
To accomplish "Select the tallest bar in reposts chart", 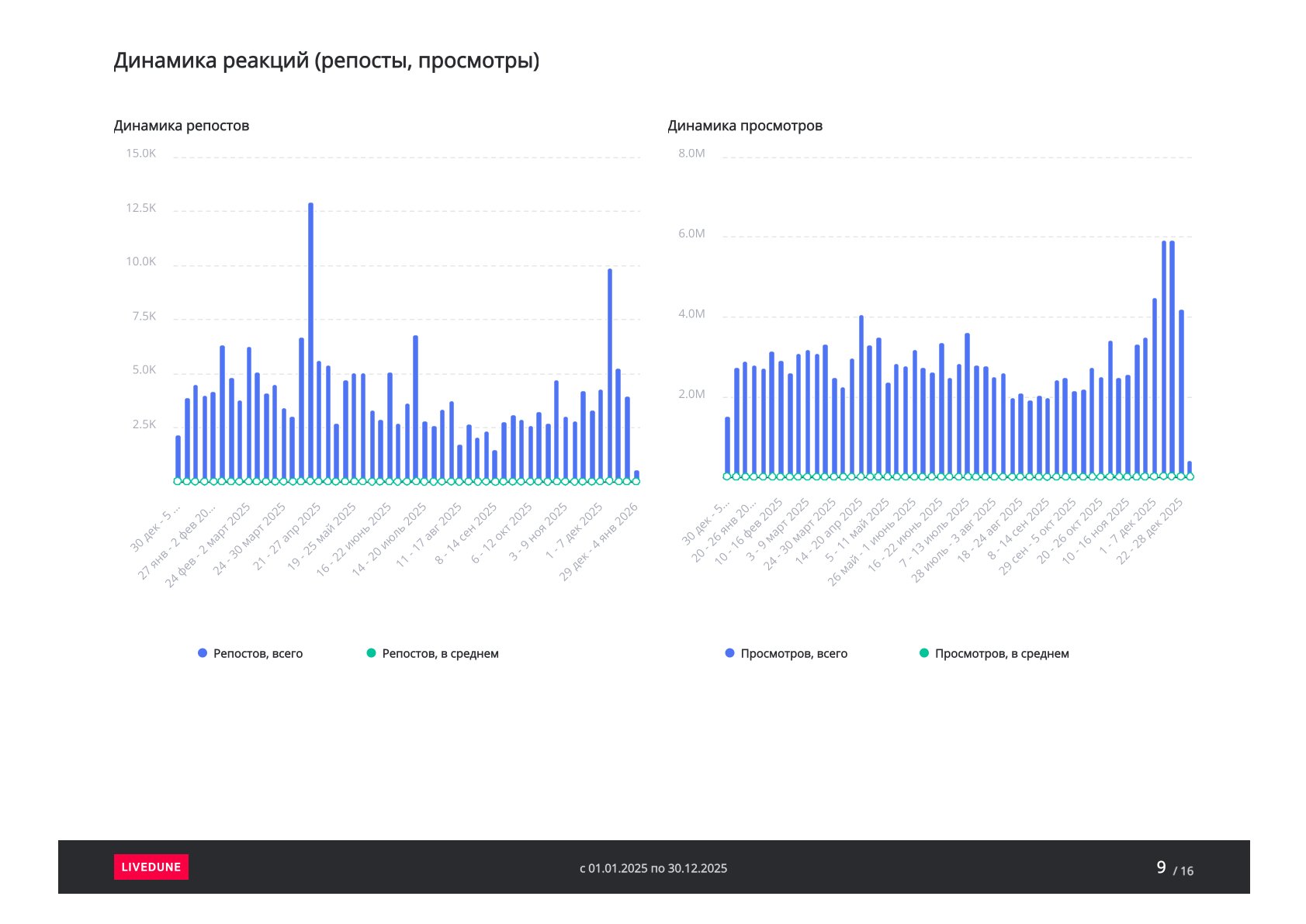I will click(310, 341).
